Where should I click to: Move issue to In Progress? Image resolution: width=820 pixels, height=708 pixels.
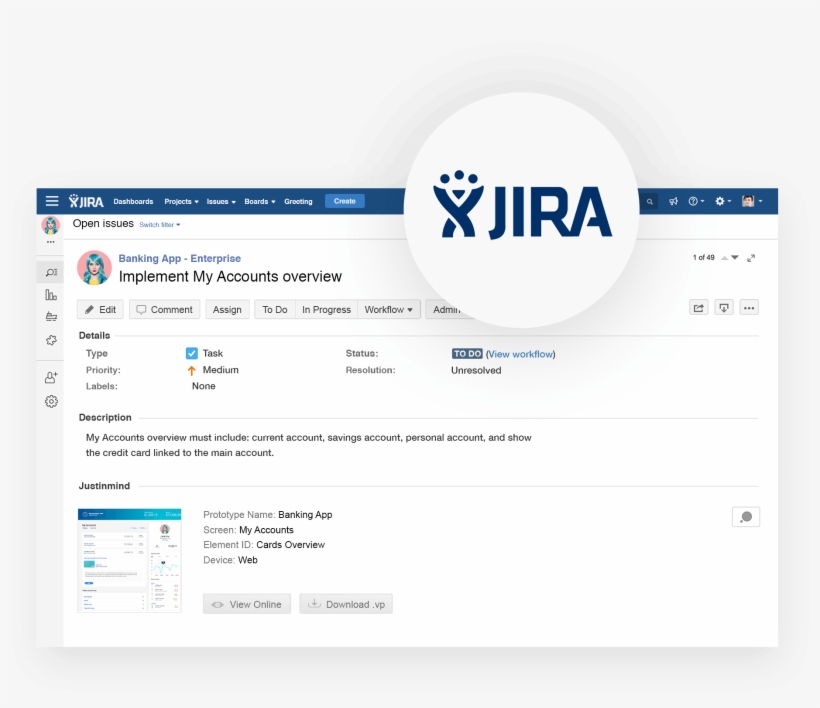click(x=326, y=310)
